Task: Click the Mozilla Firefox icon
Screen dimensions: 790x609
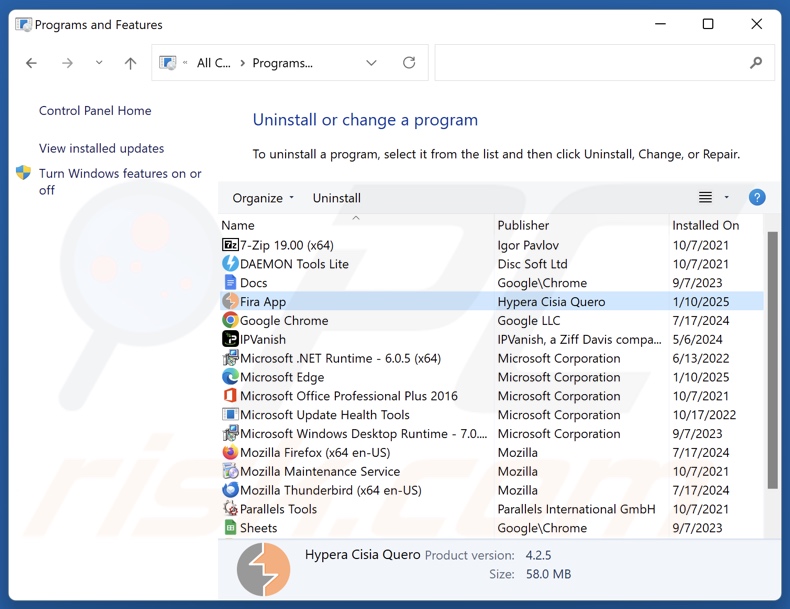Action: [230, 452]
